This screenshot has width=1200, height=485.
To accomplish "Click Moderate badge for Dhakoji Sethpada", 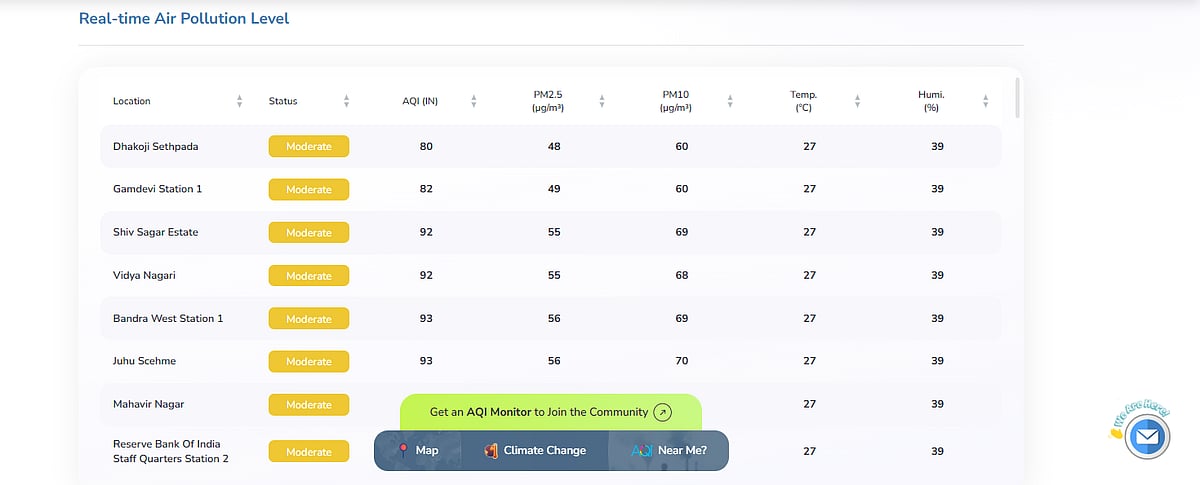I will point(308,146).
